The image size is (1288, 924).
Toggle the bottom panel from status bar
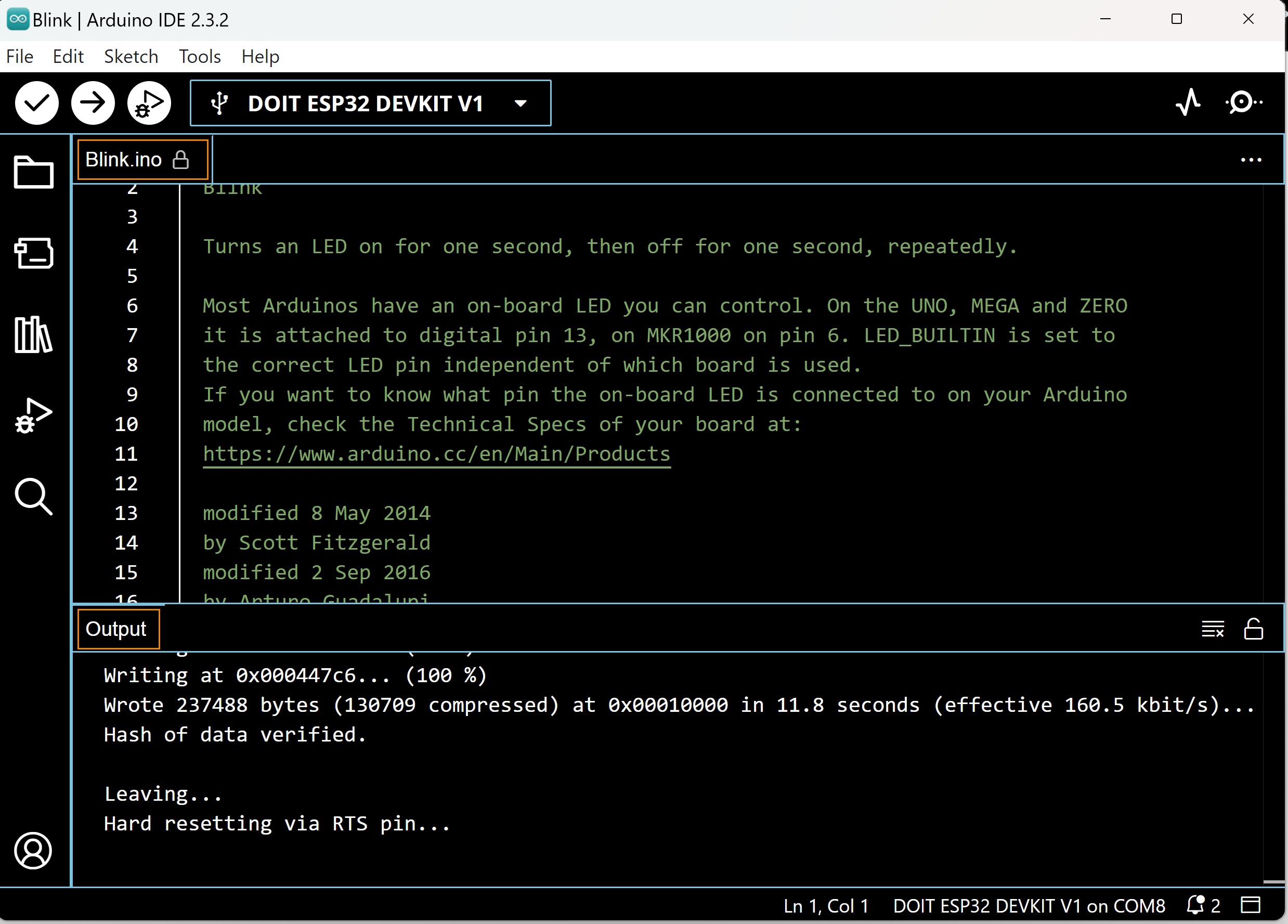(1251, 905)
